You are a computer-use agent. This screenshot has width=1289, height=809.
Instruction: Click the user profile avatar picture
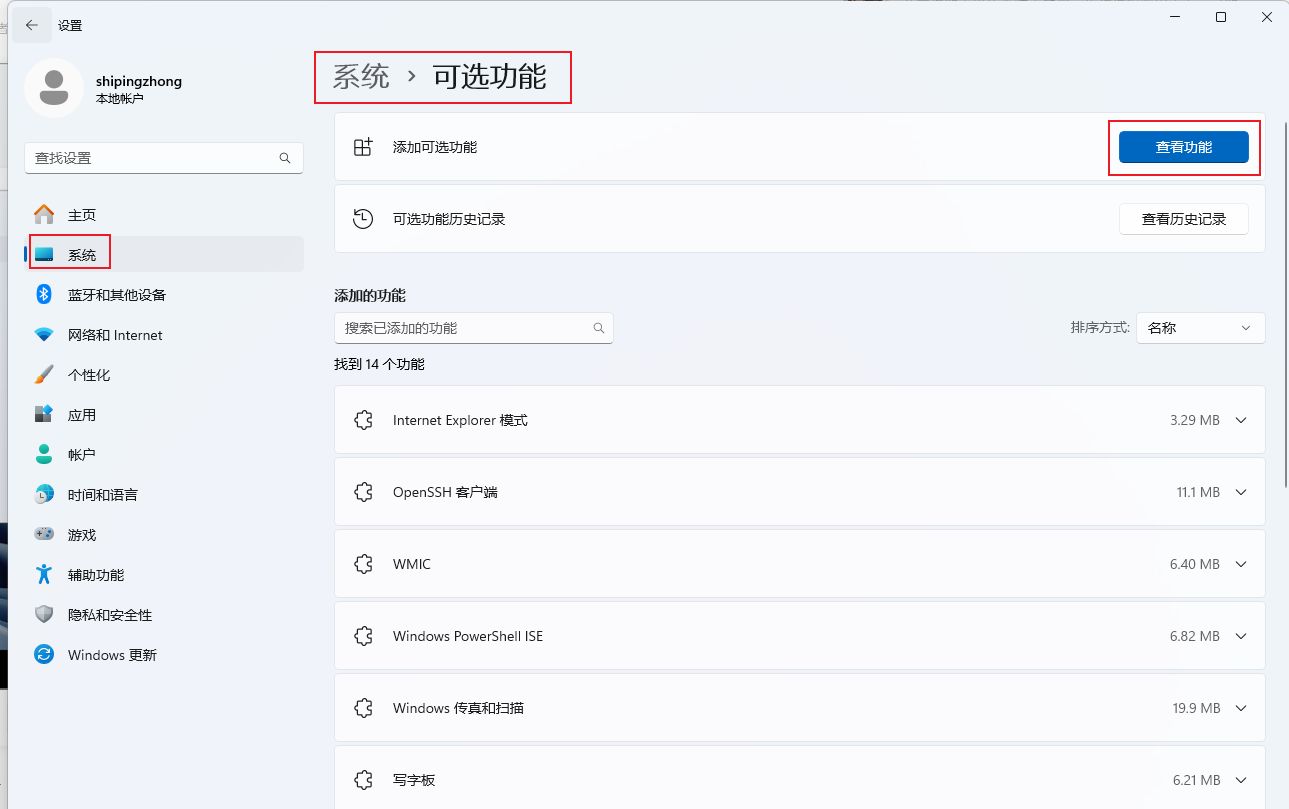(53, 88)
